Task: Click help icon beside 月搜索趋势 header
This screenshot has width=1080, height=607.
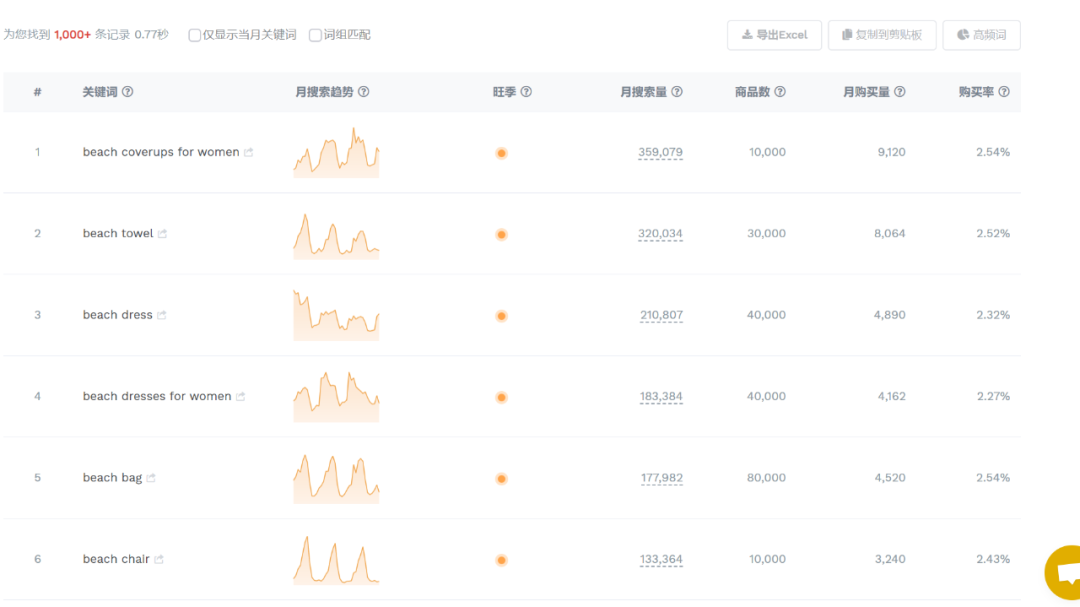Action: (x=363, y=92)
